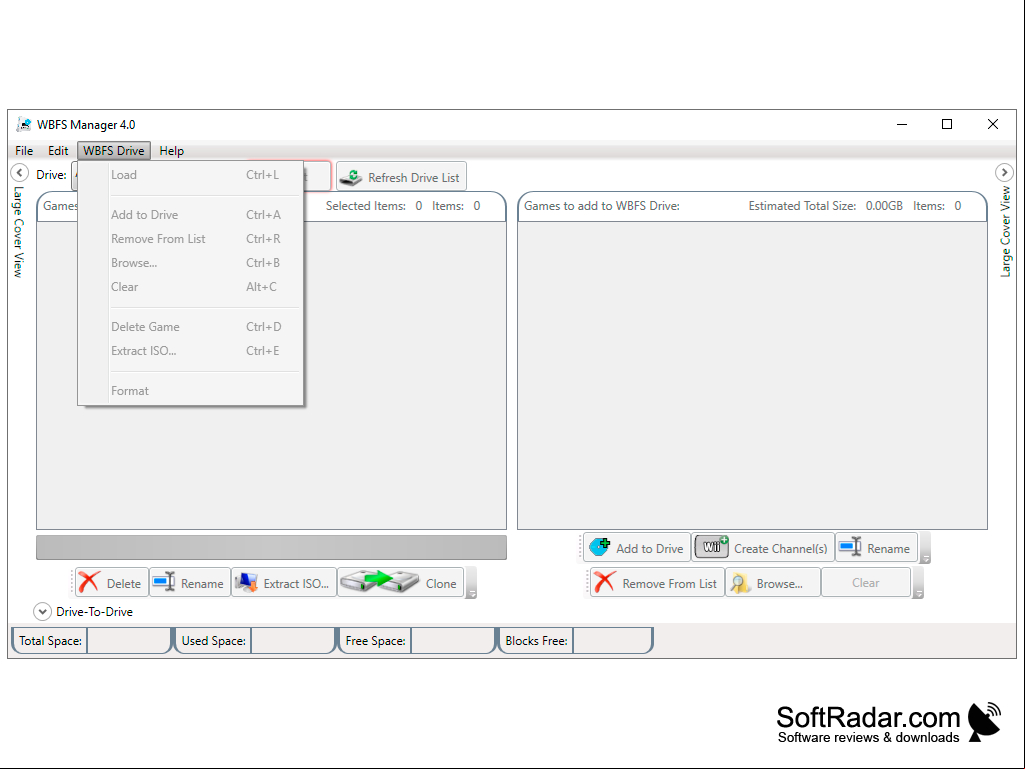The width and height of the screenshot is (1025, 769).
Task: Open the overflow arrow beside the right Rename button
Action: point(925,548)
